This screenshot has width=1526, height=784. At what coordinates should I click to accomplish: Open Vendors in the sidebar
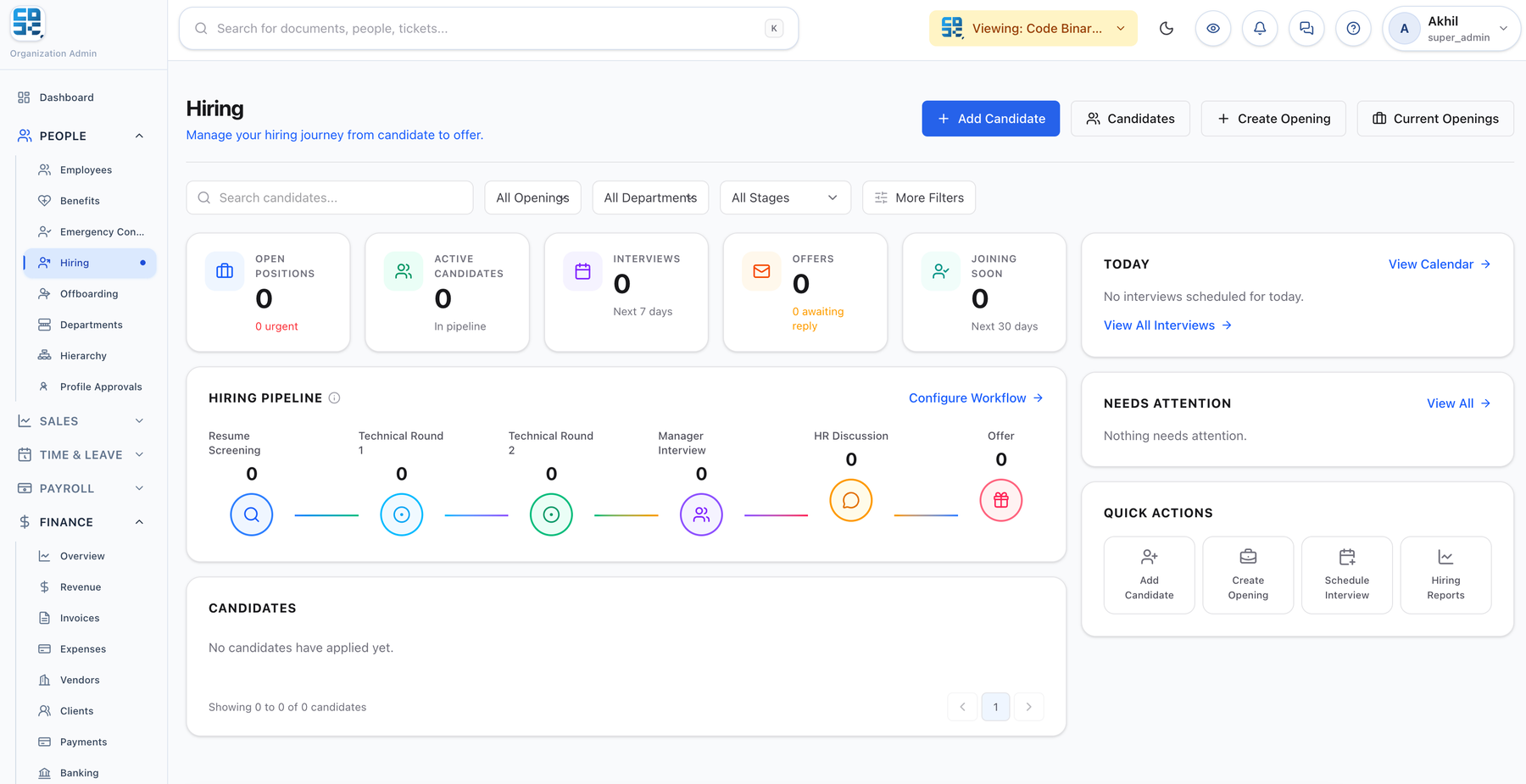[90, 680]
